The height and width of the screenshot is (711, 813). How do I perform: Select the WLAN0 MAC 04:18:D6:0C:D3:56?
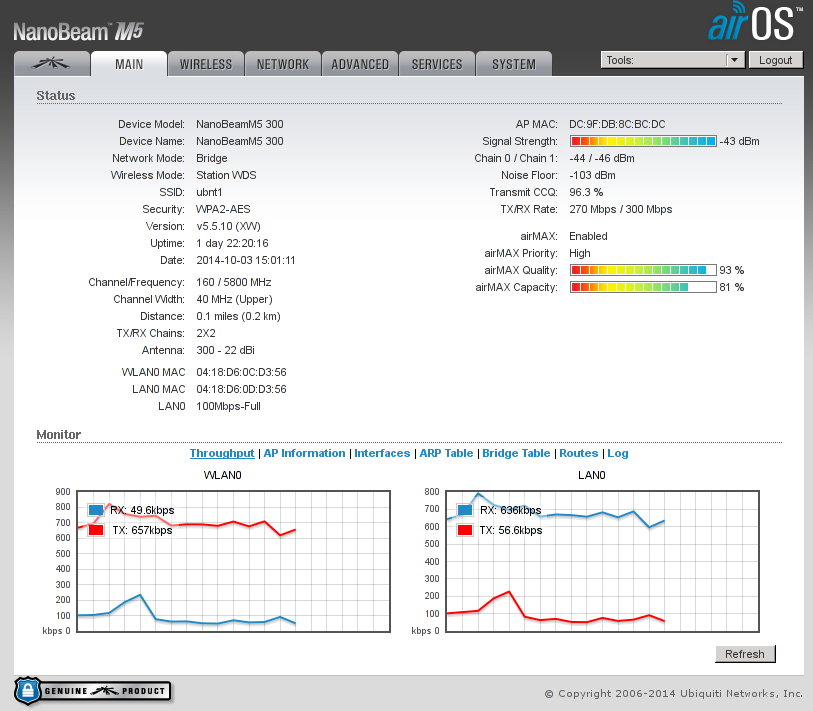[x=241, y=372]
